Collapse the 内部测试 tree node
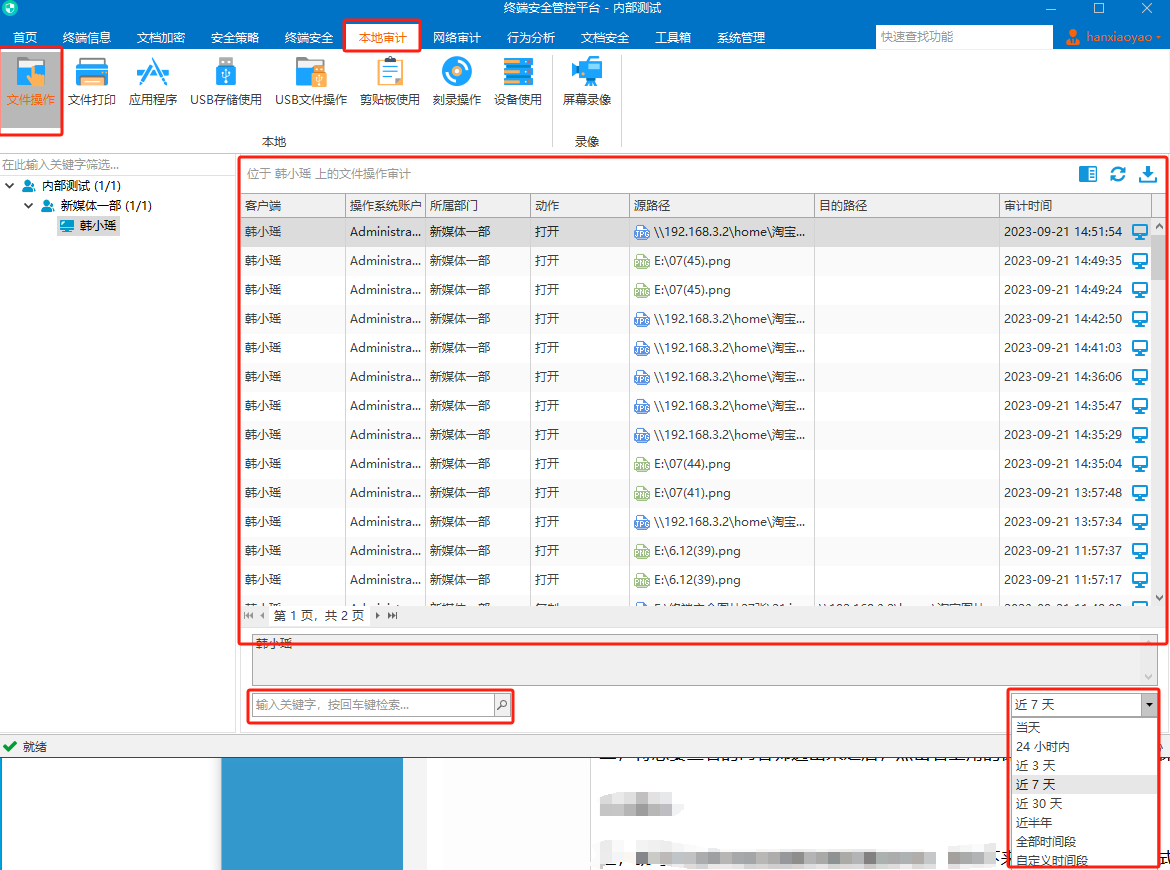 pyautogui.click(x=10, y=185)
